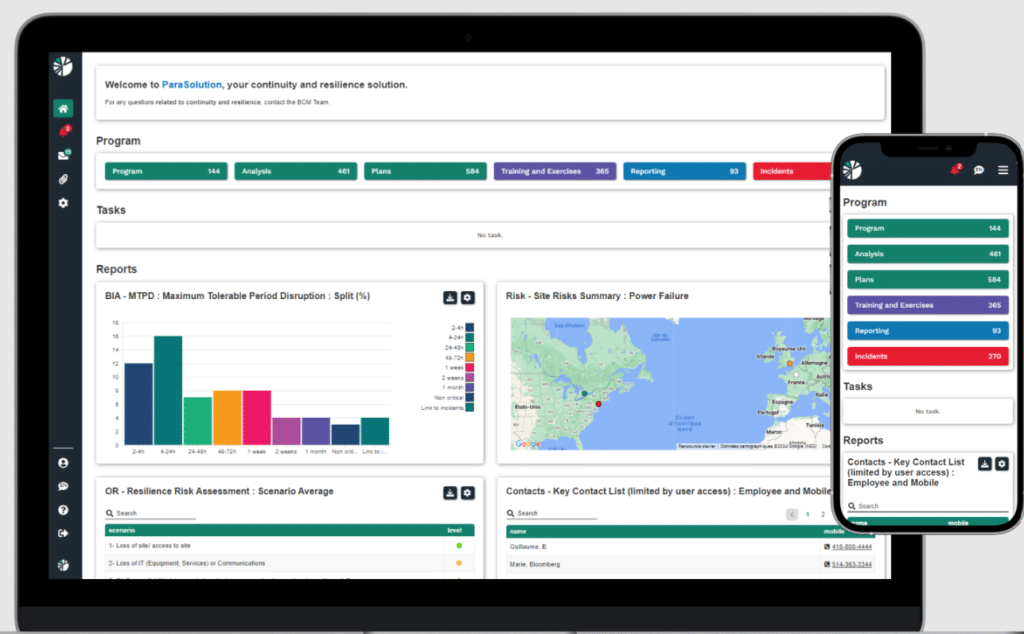Open the attachments paperclip icon in sidebar
The height and width of the screenshot is (634, 1024).
[62, 178]
